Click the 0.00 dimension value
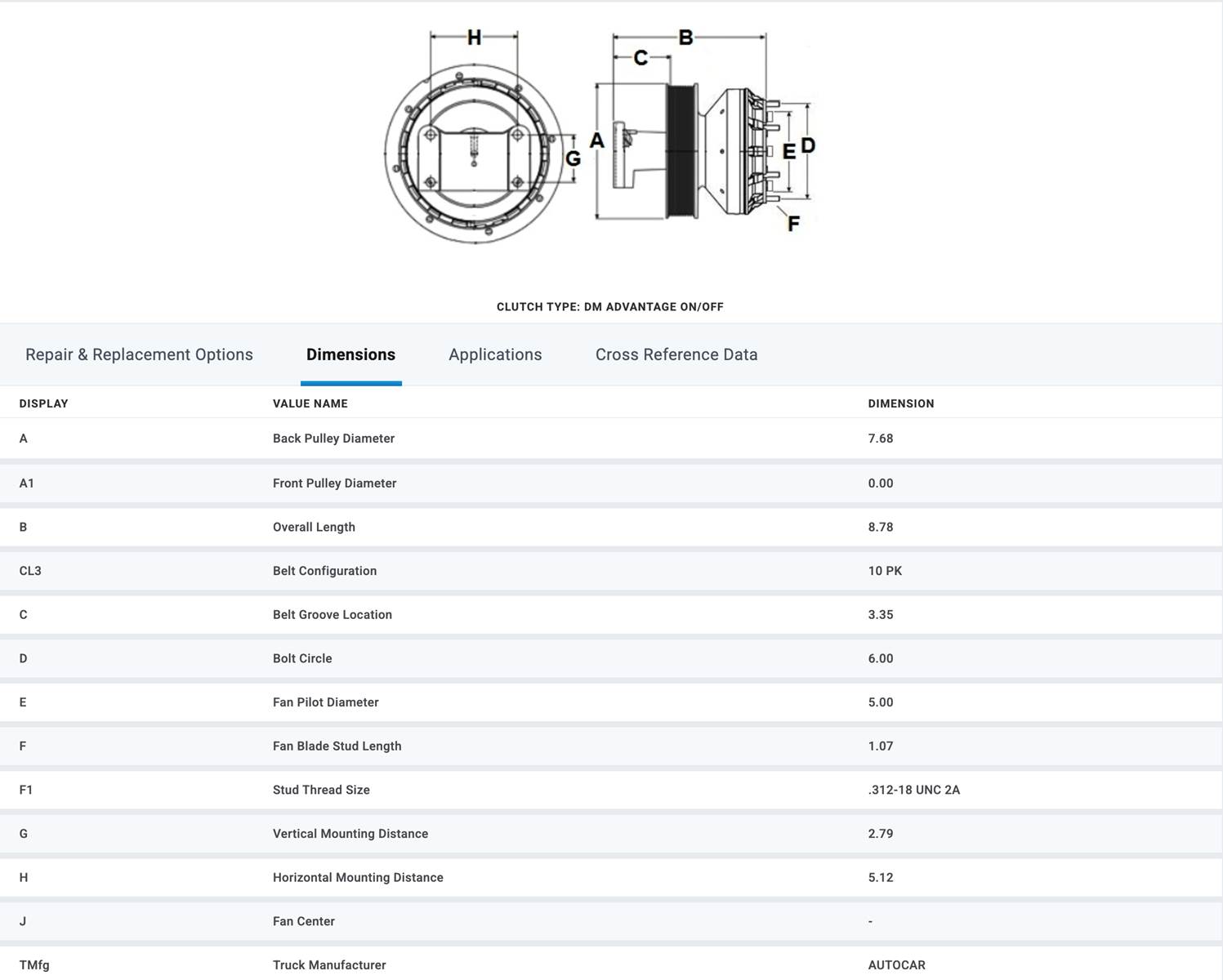The width and height of the screenshot is (1223, 980). click(x=881, y=483)
